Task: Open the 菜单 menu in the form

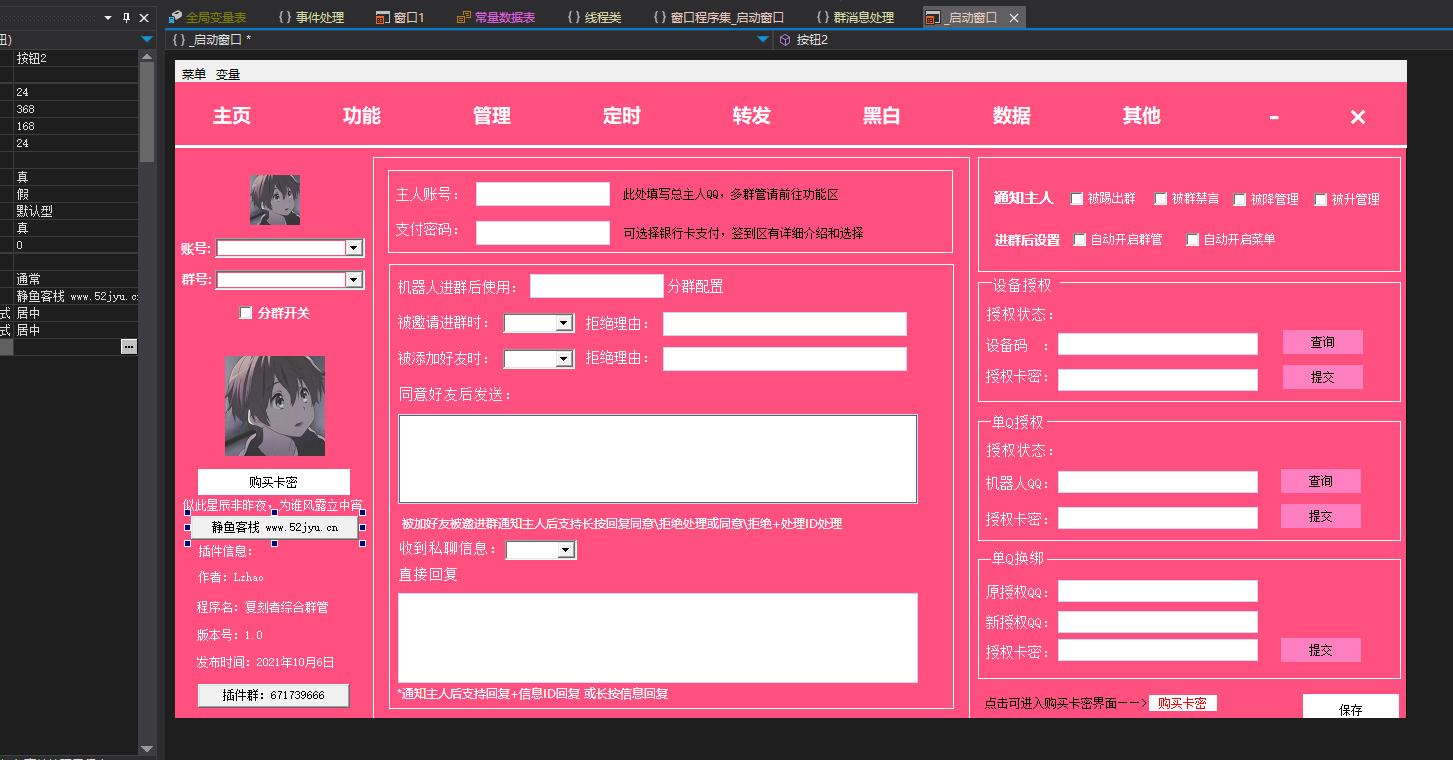Action: (194, 74)
